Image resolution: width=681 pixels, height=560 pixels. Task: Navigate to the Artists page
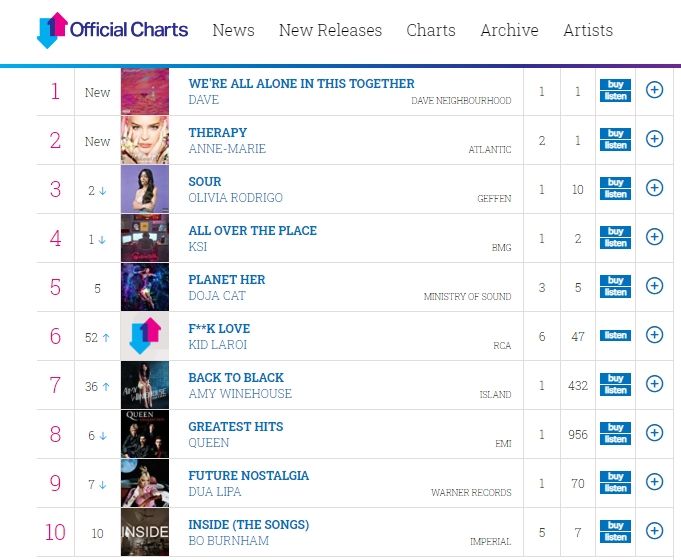[588, 30]
